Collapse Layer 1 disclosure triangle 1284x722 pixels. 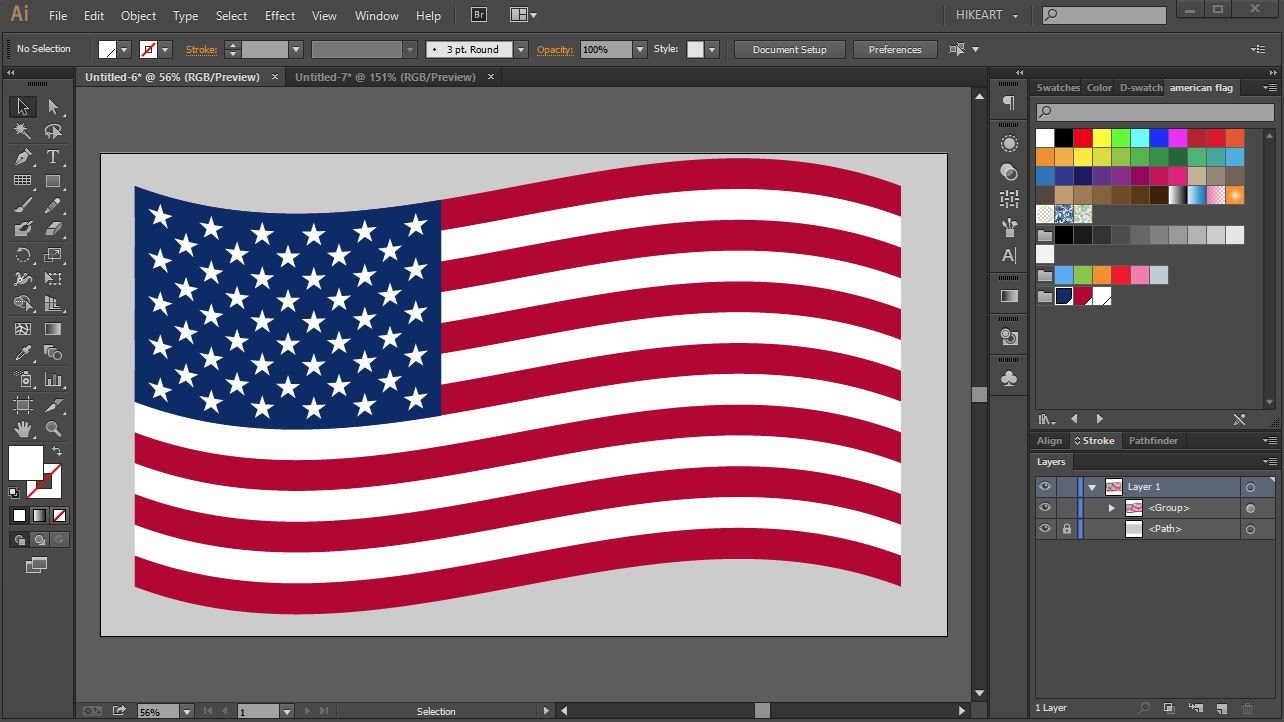pos(1092,486)
